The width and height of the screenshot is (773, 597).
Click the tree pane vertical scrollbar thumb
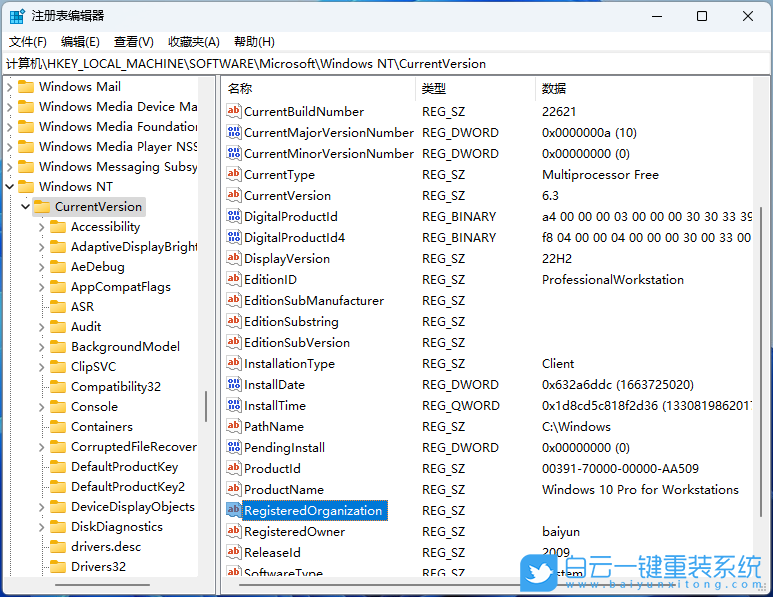click(x=206, y=406)
